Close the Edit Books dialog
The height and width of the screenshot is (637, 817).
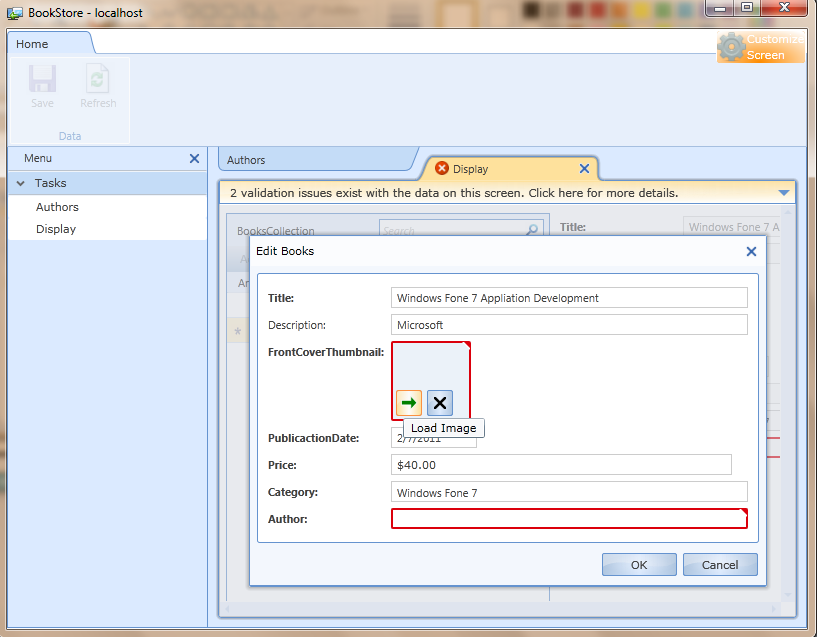pyautogui.click(x=751, y=251)
